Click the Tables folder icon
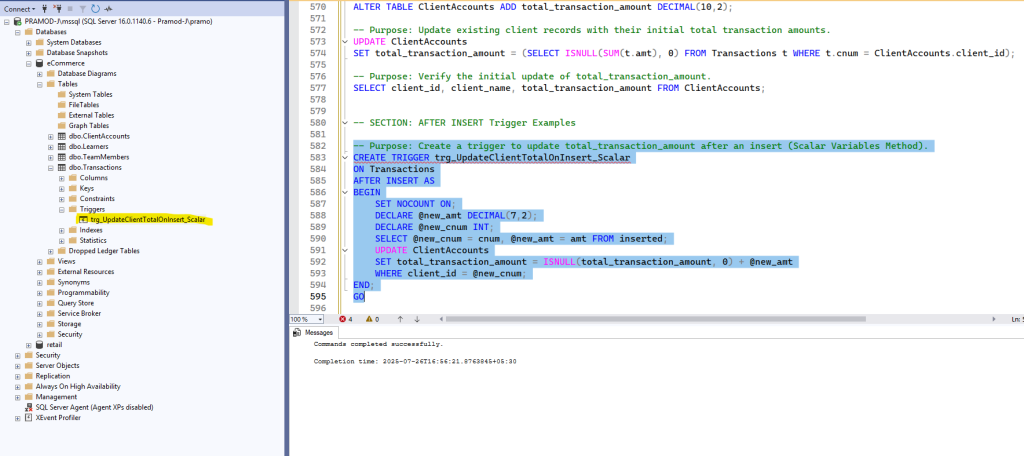This screenshot has width=1024, height=456. [x=50, y=84]
